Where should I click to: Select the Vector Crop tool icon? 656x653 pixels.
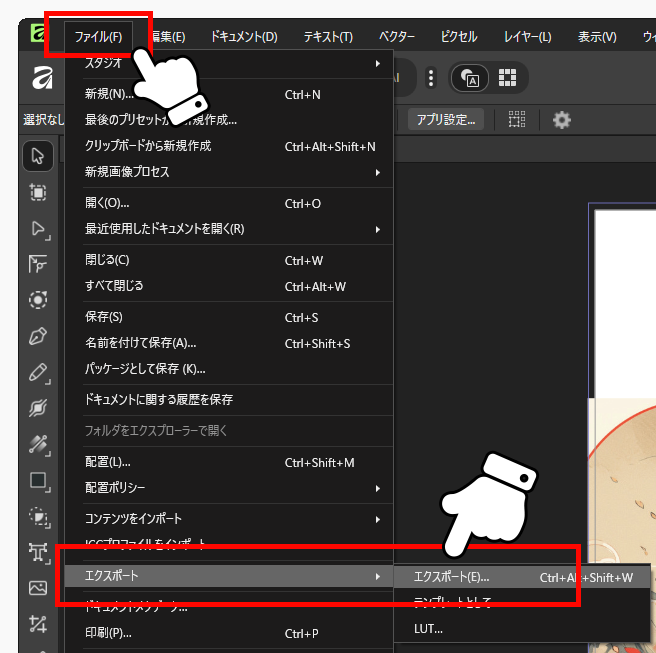[38, 624]
